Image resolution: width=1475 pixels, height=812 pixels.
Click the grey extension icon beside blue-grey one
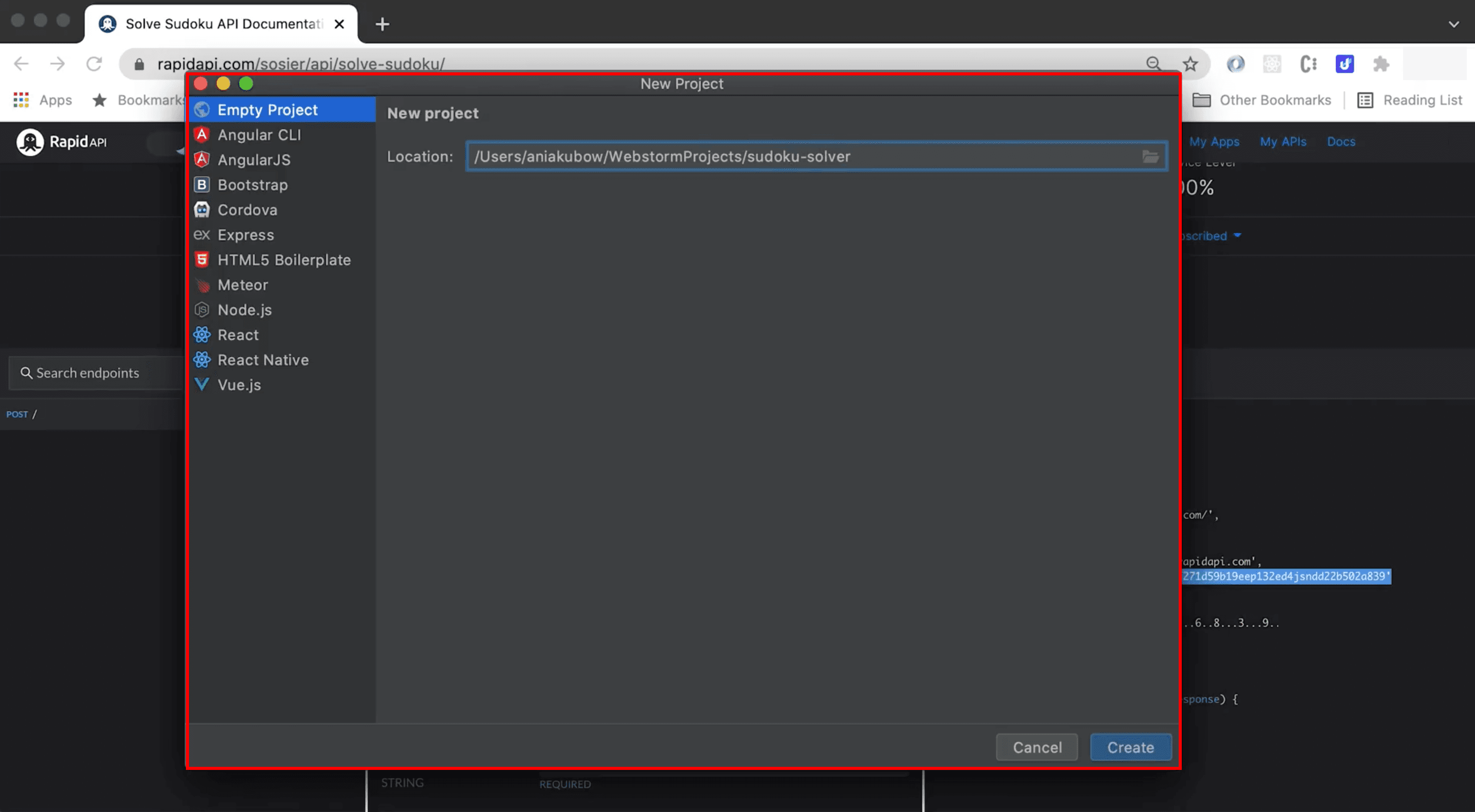[x=1271, y=64]
